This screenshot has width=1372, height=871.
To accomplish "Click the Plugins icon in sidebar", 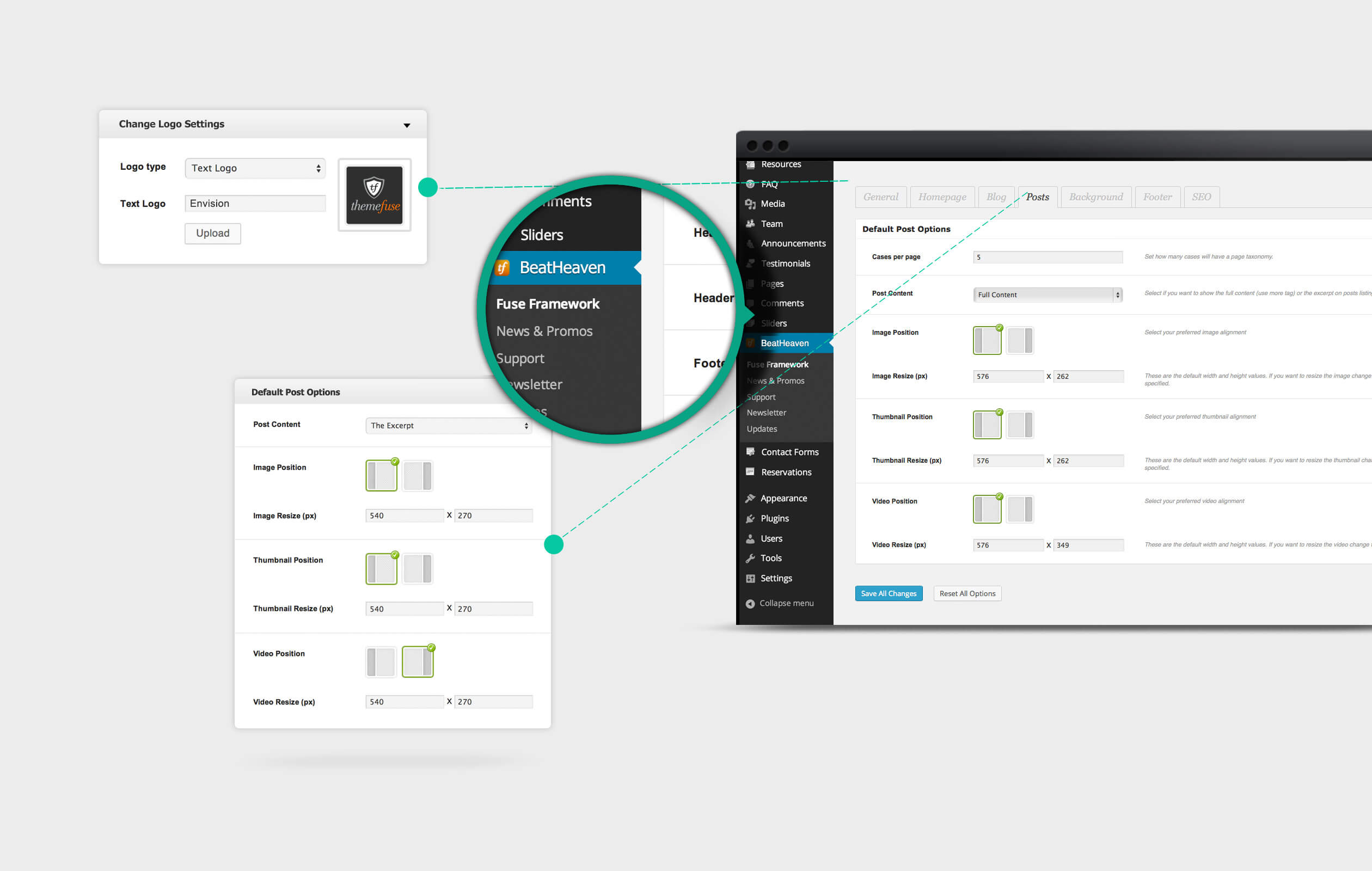I will click(x=749, y=518).
